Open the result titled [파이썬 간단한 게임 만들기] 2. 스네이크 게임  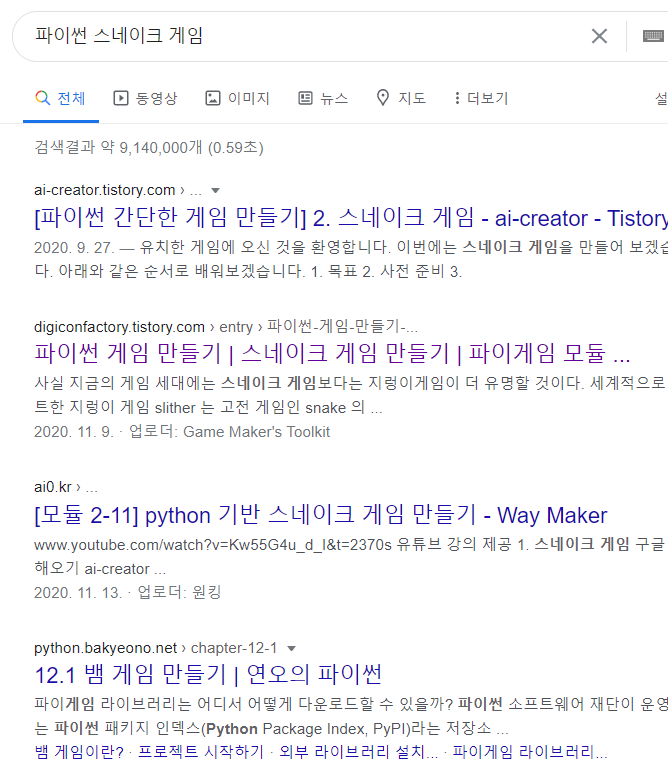351,218
